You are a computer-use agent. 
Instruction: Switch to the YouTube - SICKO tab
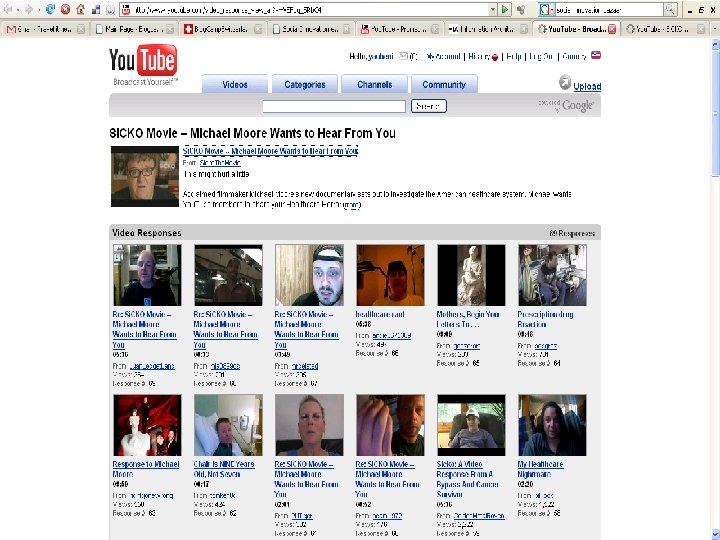tap(665, 29)
